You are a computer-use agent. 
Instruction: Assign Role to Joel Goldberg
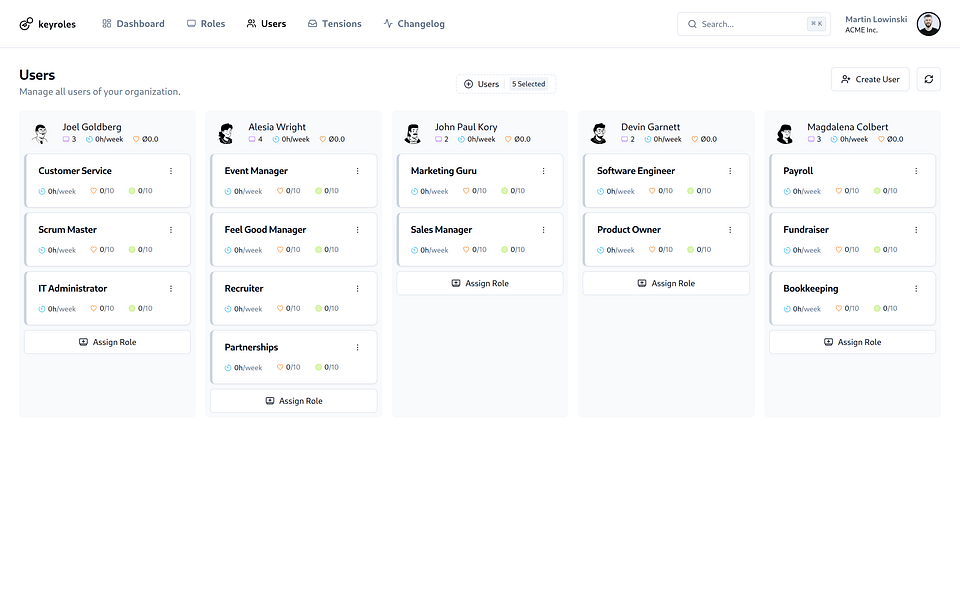click(x=107, y=342)
